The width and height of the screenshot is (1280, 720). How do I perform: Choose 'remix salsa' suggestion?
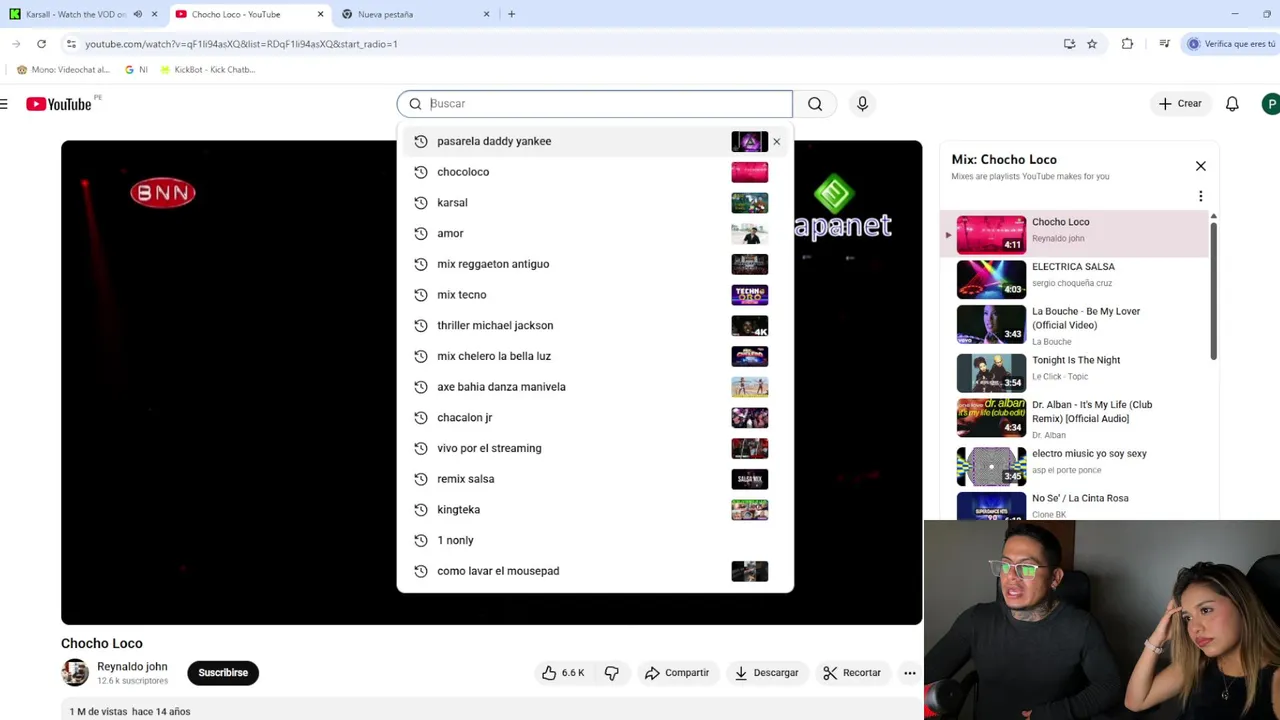click(x=595, y=478)
